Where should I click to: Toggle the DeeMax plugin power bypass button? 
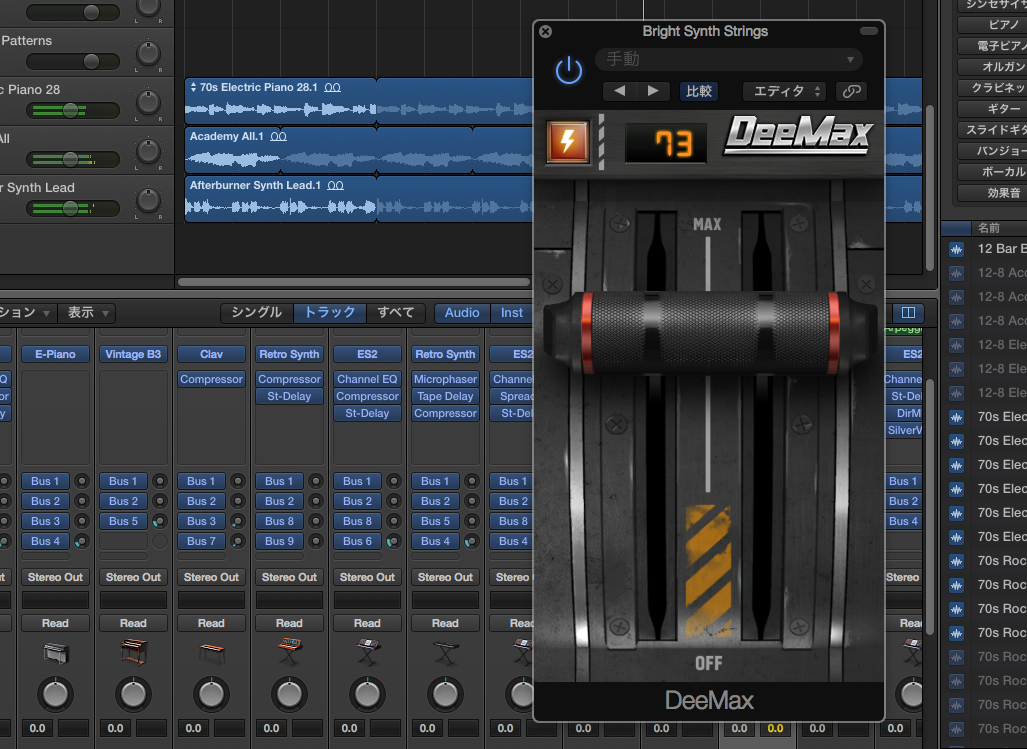pos(569,70)
